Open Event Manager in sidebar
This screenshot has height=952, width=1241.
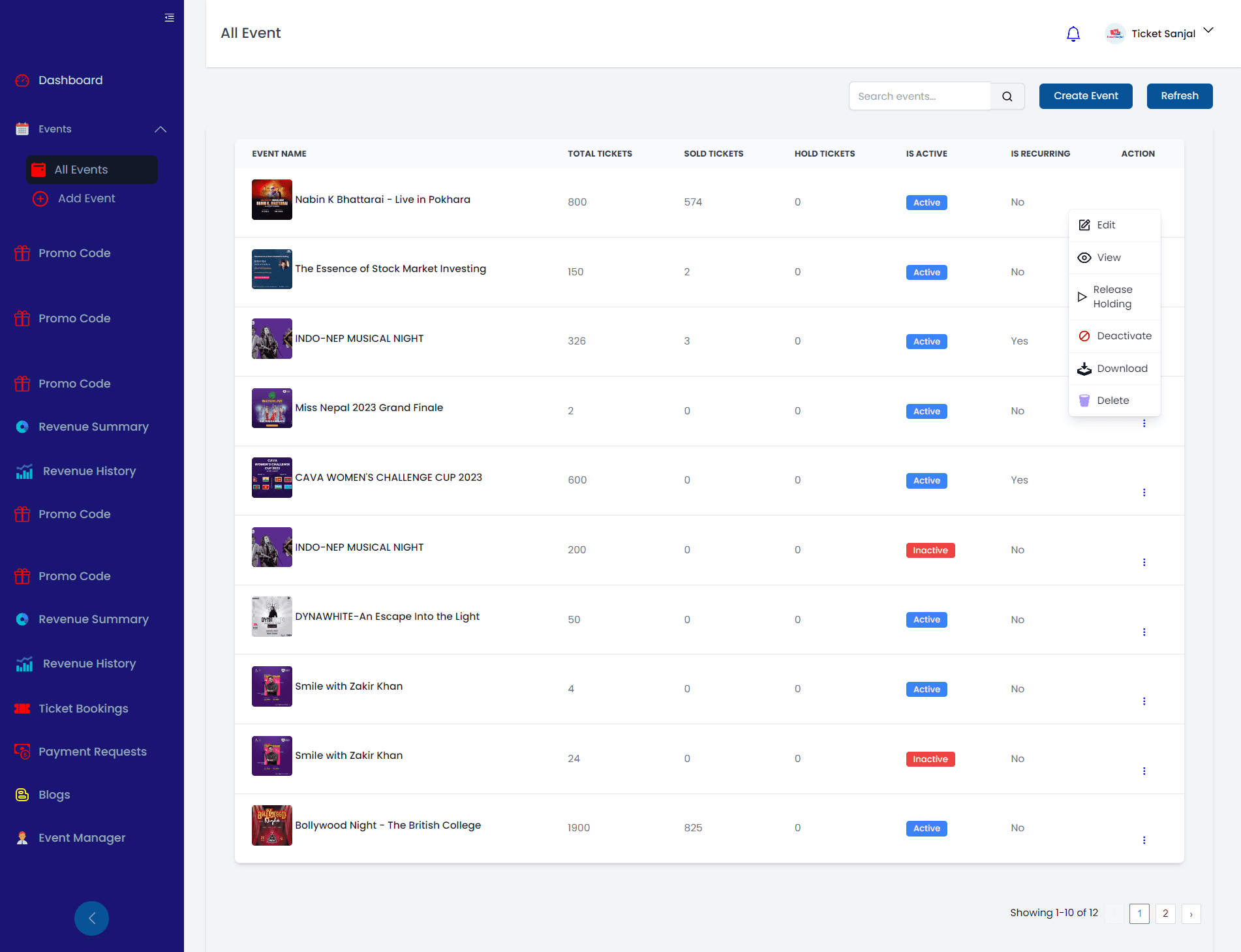(x=82, y=838)
